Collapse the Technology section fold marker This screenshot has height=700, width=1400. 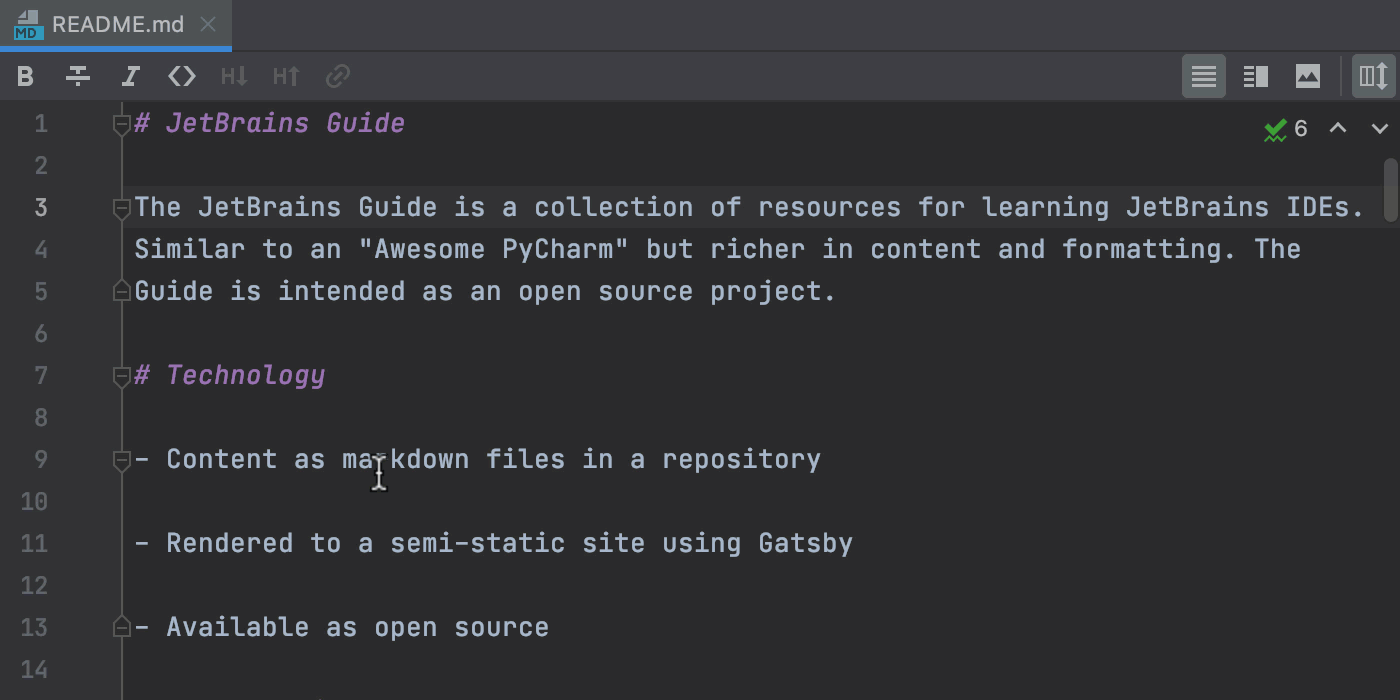point(121,375)
